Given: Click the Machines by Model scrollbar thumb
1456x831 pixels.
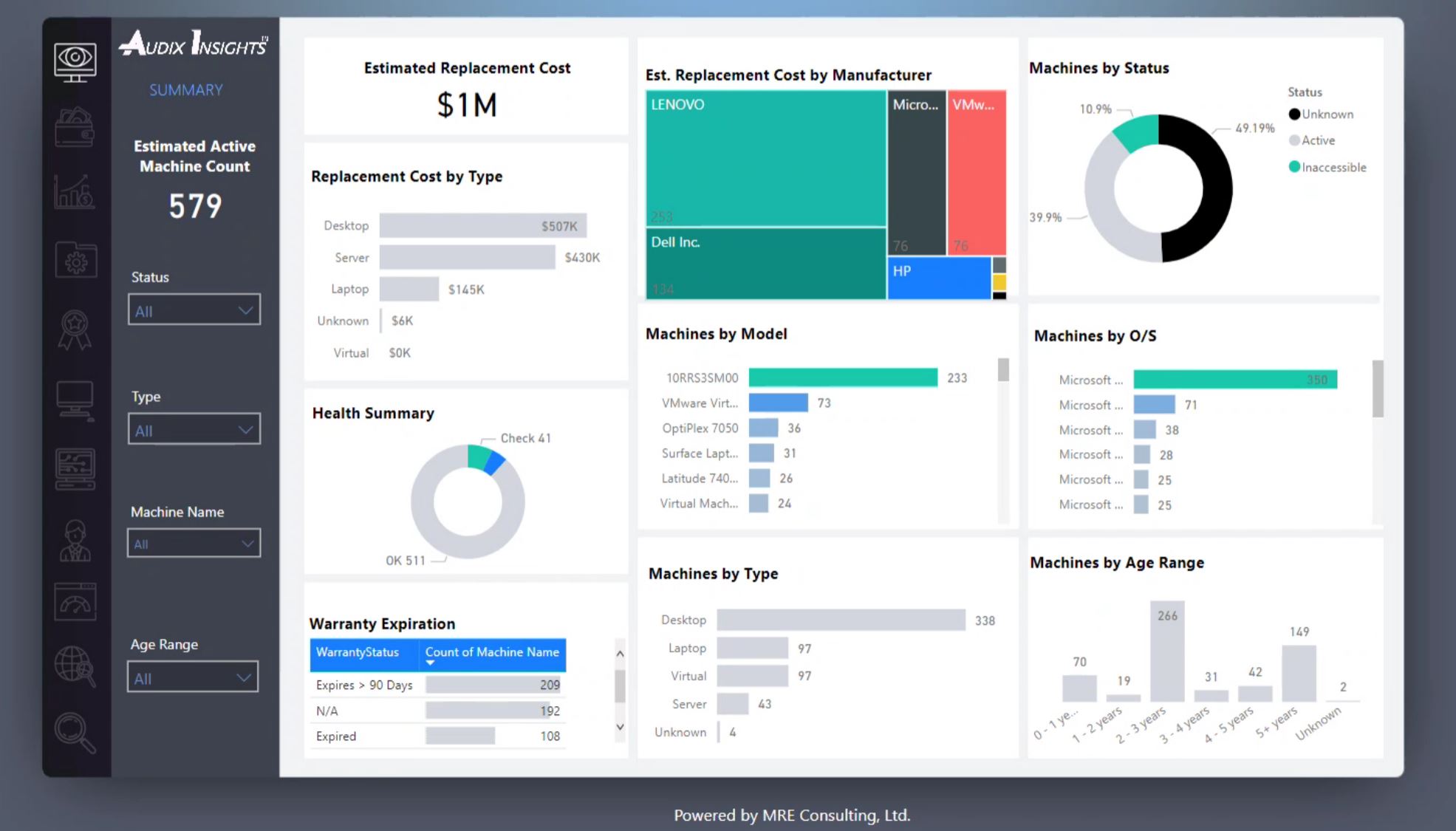Looking at the screenshot, I should (x=1003, y=369).
